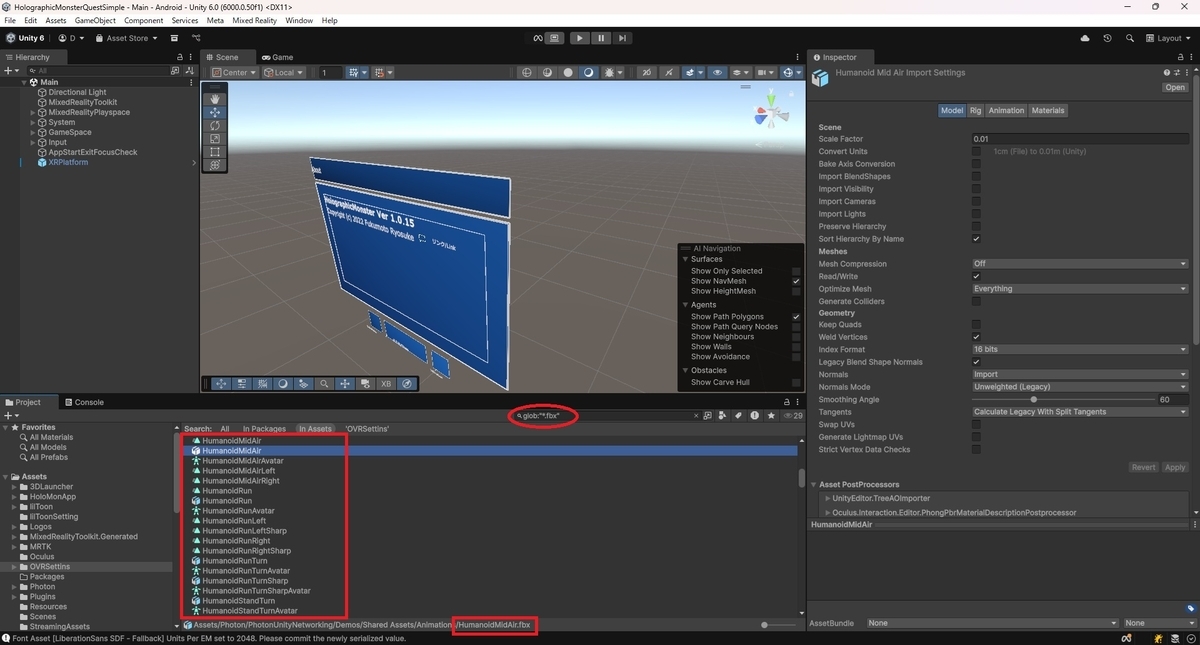The height and width of the screenshot is (645, 1200).
Task: Toggle Show NavMesh checkbox
Action: (796, 282)
